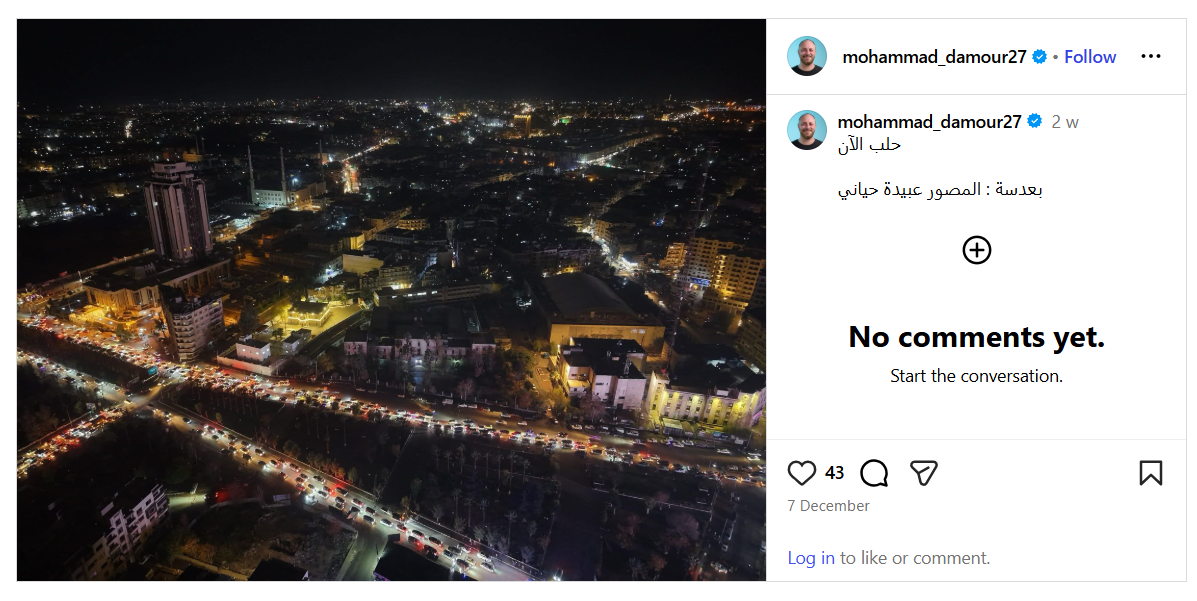This screenshot has height=601, width=1197.
Task: Load more comments with plus circle
Action: click(976, 250)
